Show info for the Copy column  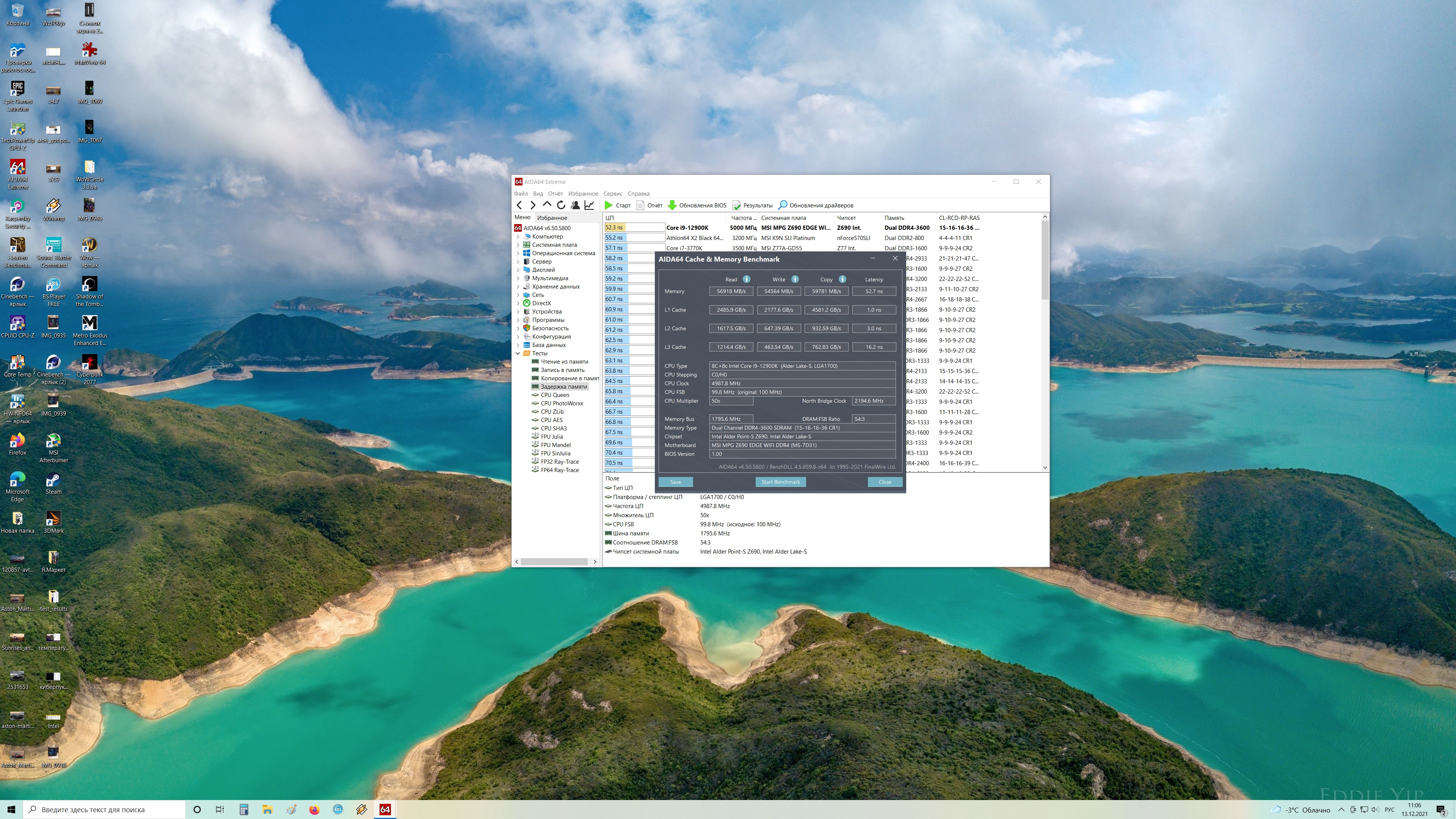click(842, 279)
